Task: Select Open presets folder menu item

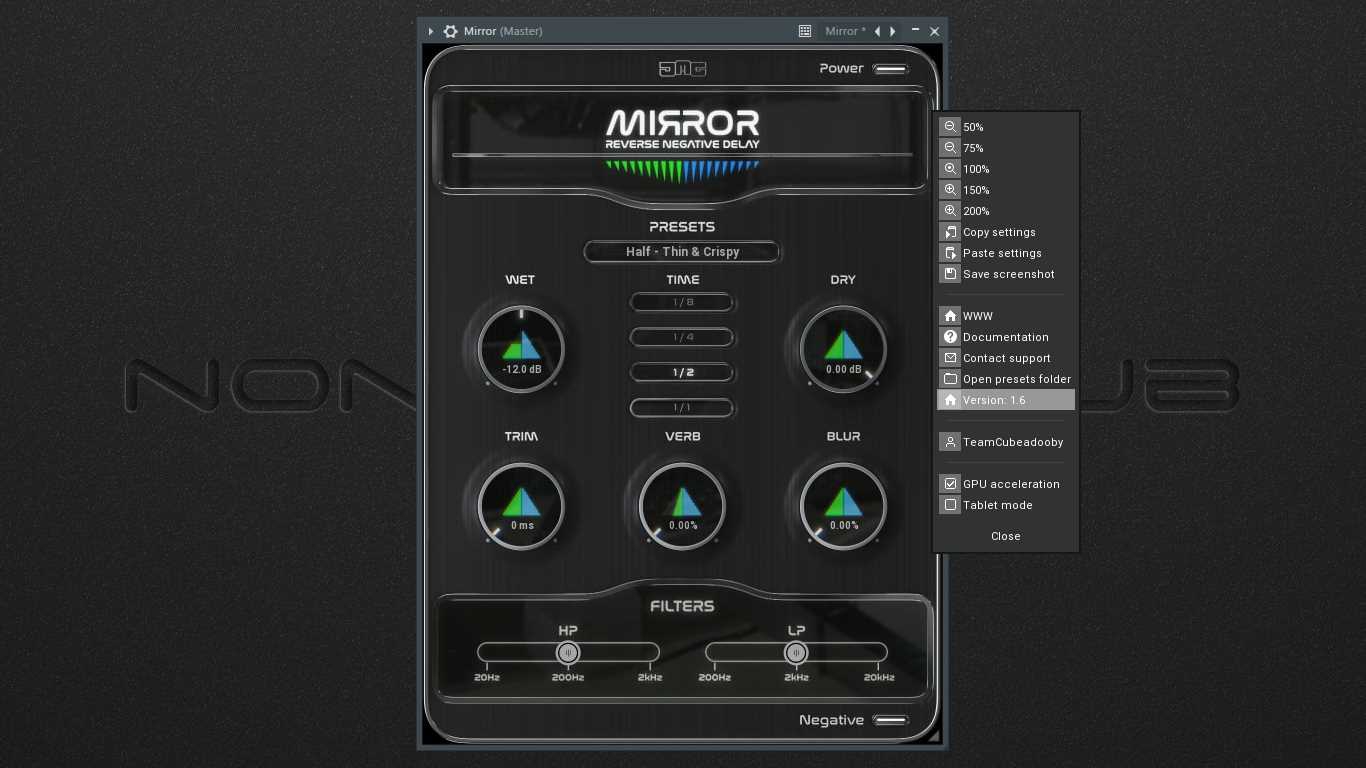Action: click(1006, 379)
